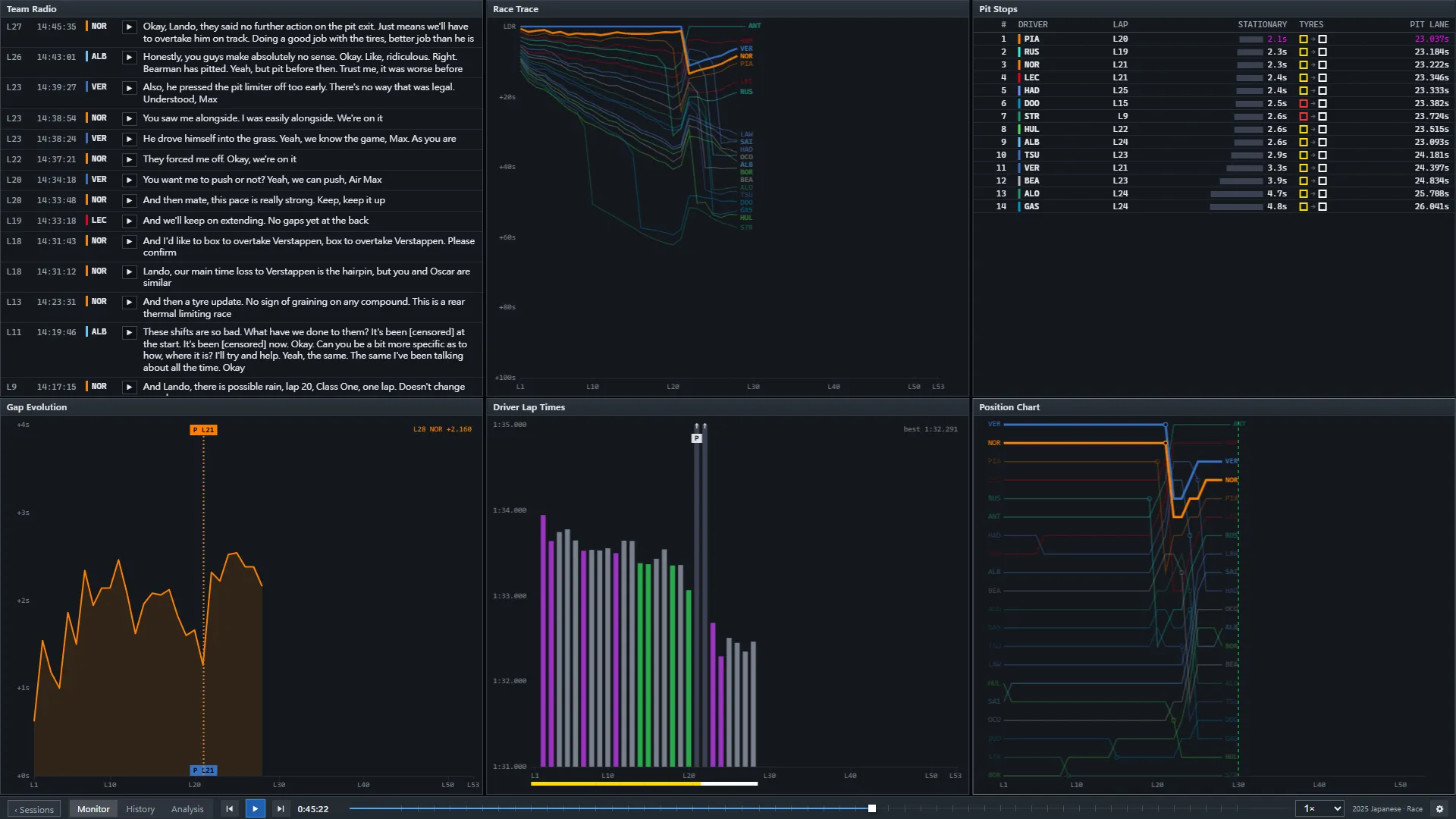Image resolution: width=1456 pixels, height=819 pixels.
Task: Open the 1x playback speed dropdown
Action: click(1319, 809)
